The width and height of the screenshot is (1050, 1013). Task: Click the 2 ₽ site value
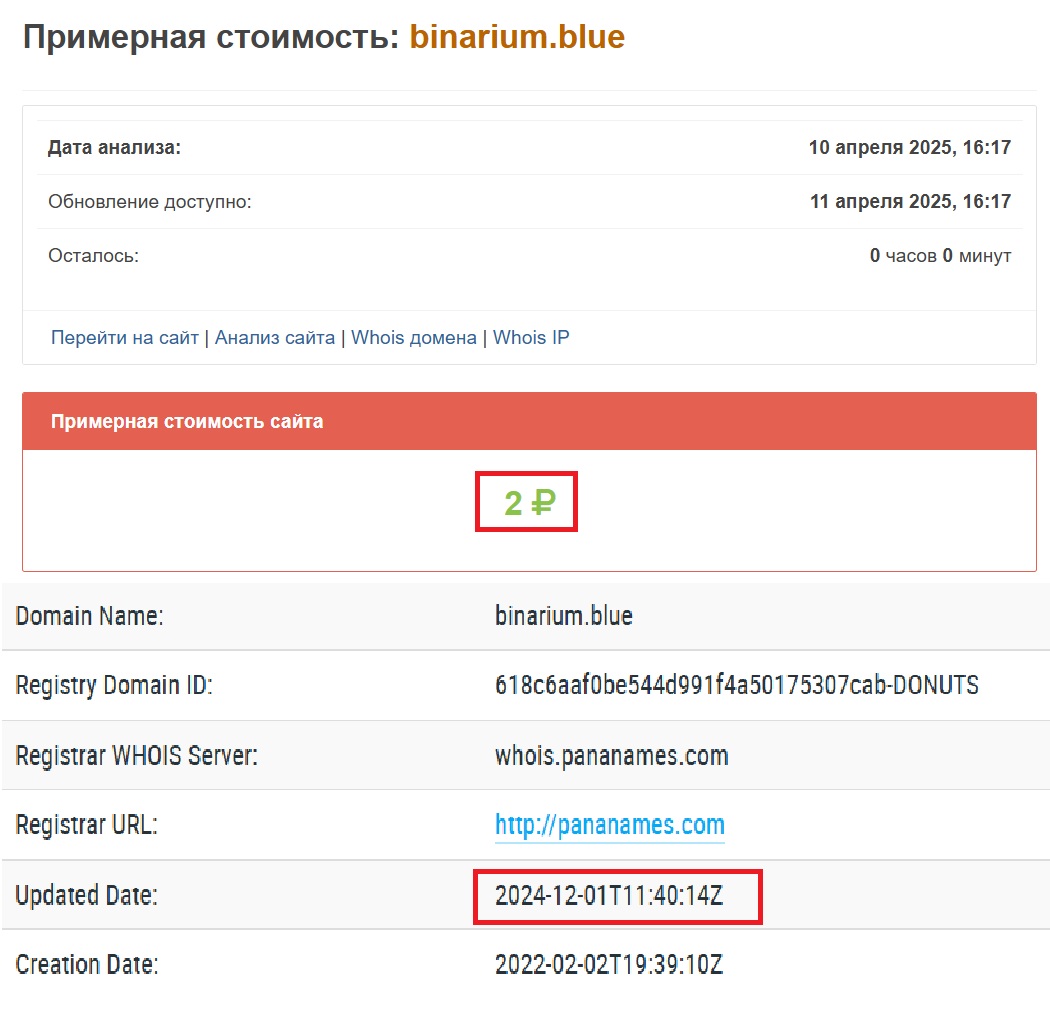(x=528, y=503)
